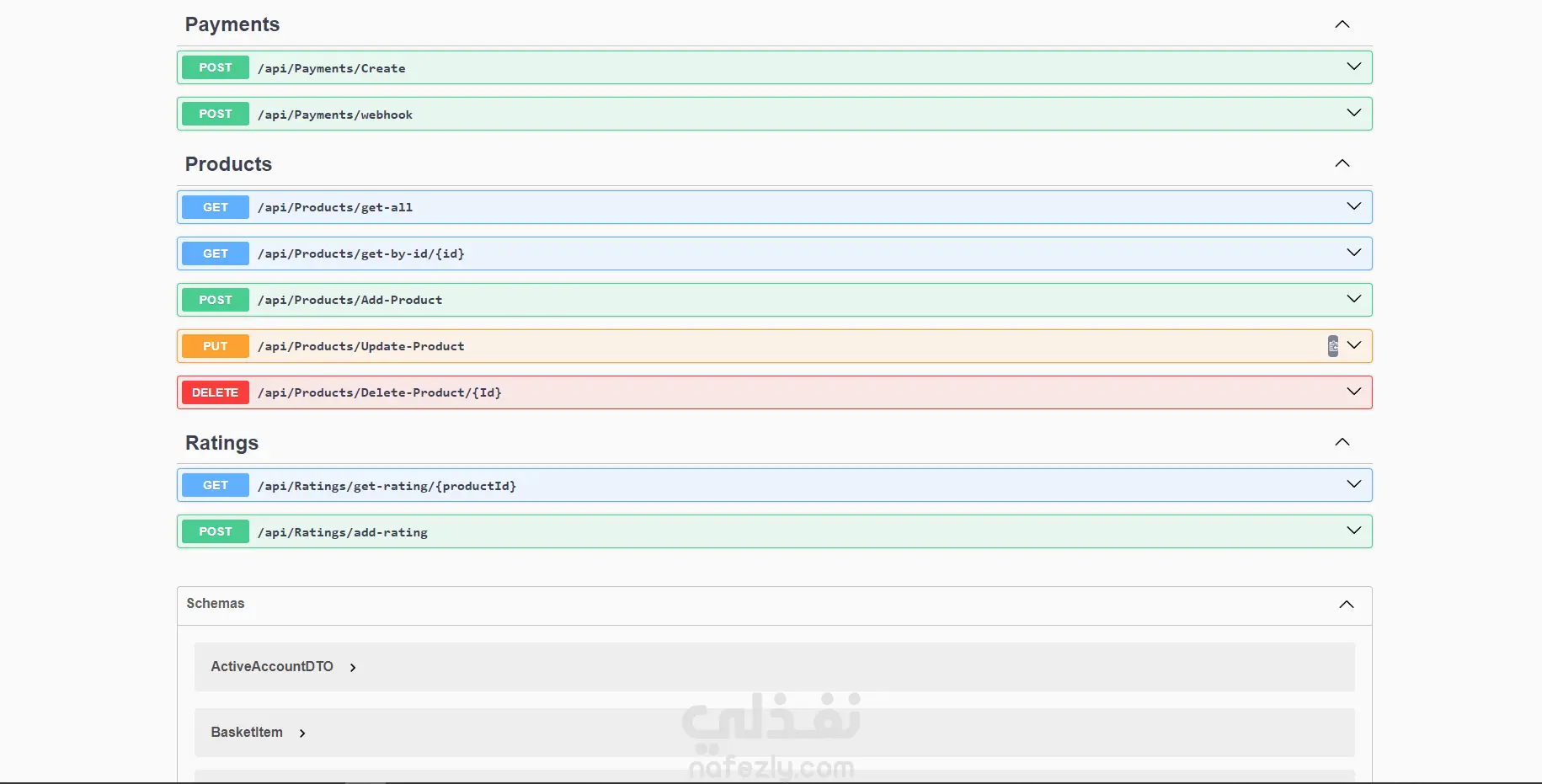The image size is (1542, 784).
Task: Open the /api/Products/Delete-Product/{Id} path
Action: tap(380, 392)
